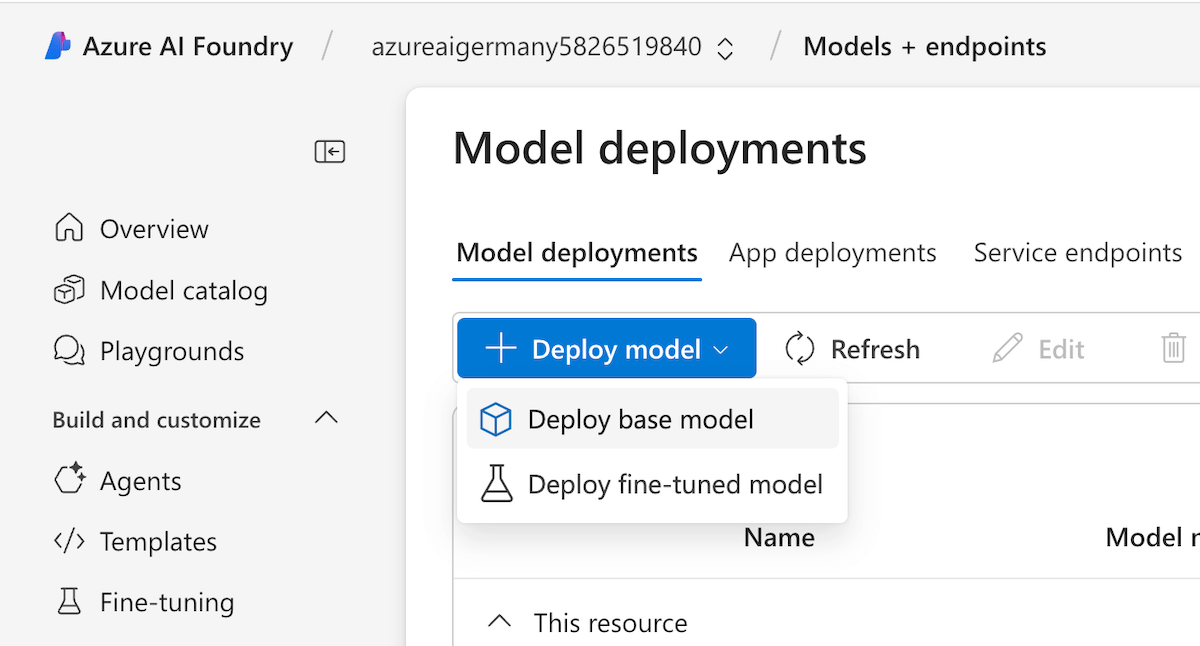Image resolution: width=1200 pixels, height=646 pixels.
Task: Click the Agents icon in sidebar
Action: pyautogui.click(x=68, y=481)
